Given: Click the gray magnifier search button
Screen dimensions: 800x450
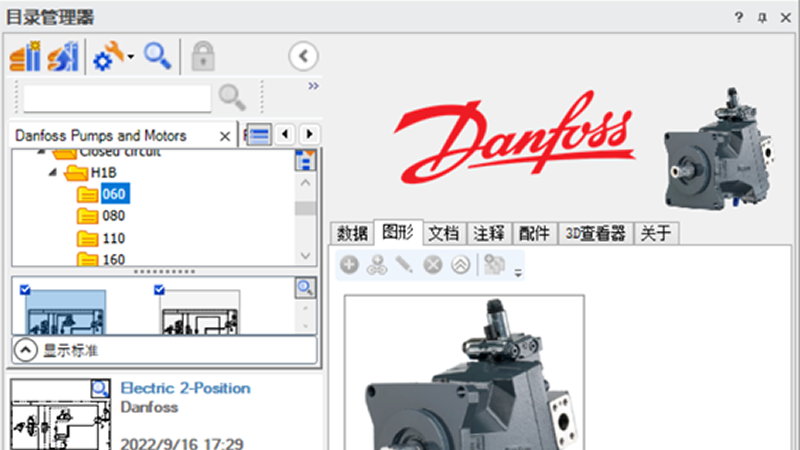Looking at the screenshot, I should pos(232,97).
